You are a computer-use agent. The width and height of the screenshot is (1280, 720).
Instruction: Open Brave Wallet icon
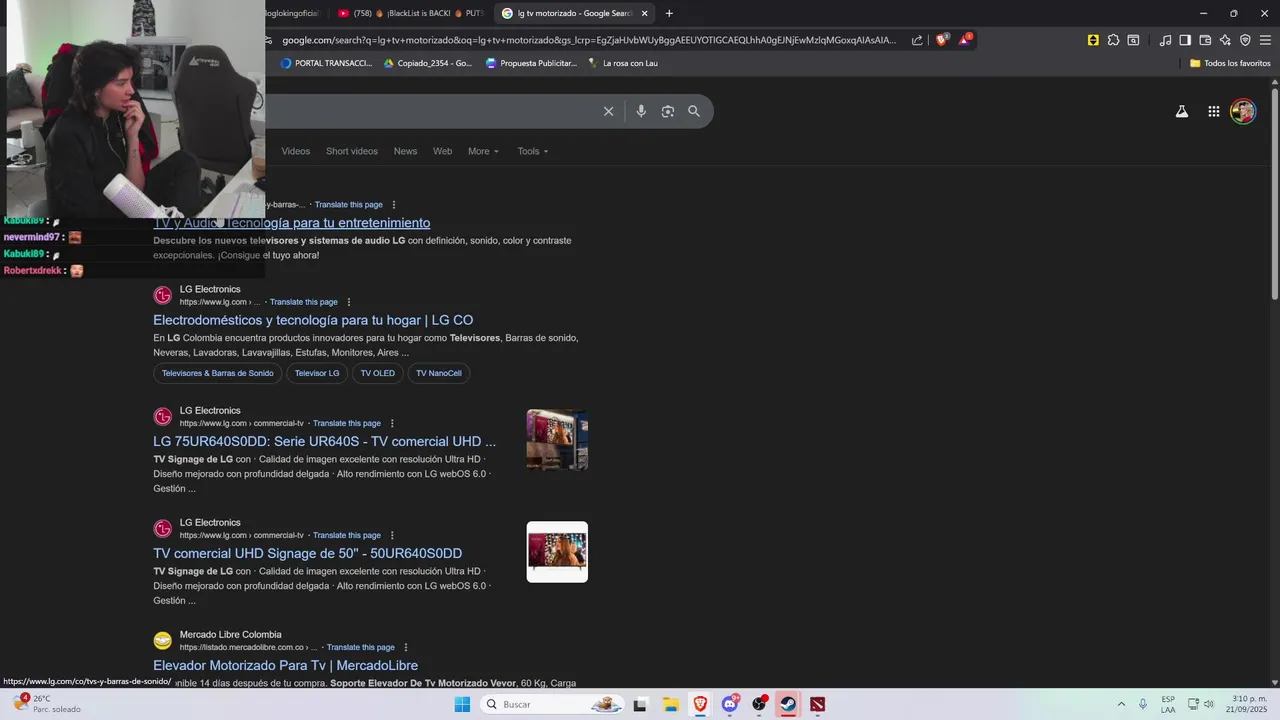pyautogui.click(x=1205, y=40)
